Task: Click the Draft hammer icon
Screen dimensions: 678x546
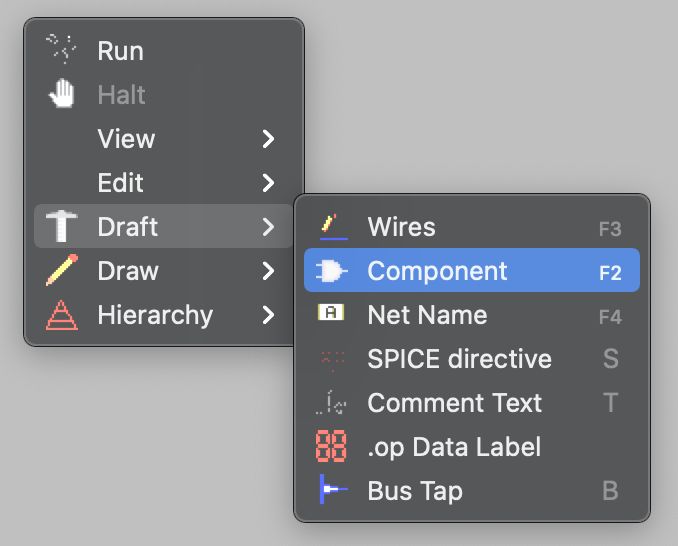Action: (62, 227)
